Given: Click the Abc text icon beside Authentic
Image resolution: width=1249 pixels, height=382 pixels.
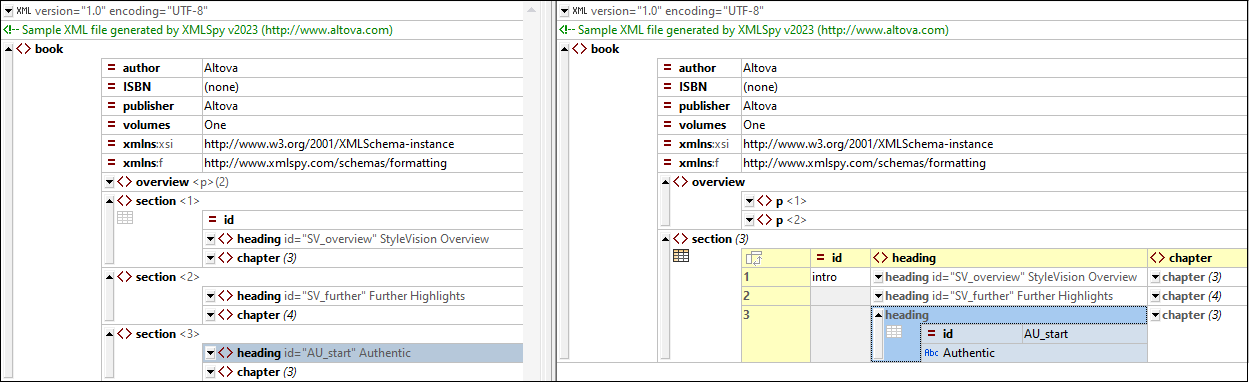Looking at the screenshot, I should point(931,353).
